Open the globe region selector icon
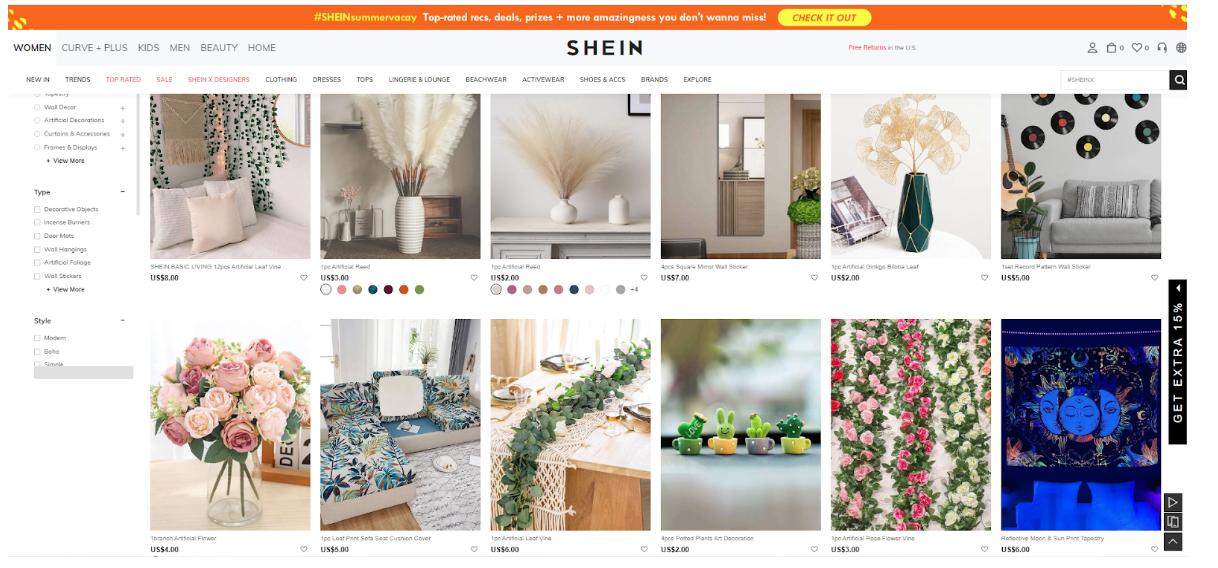 point(1181,48)
